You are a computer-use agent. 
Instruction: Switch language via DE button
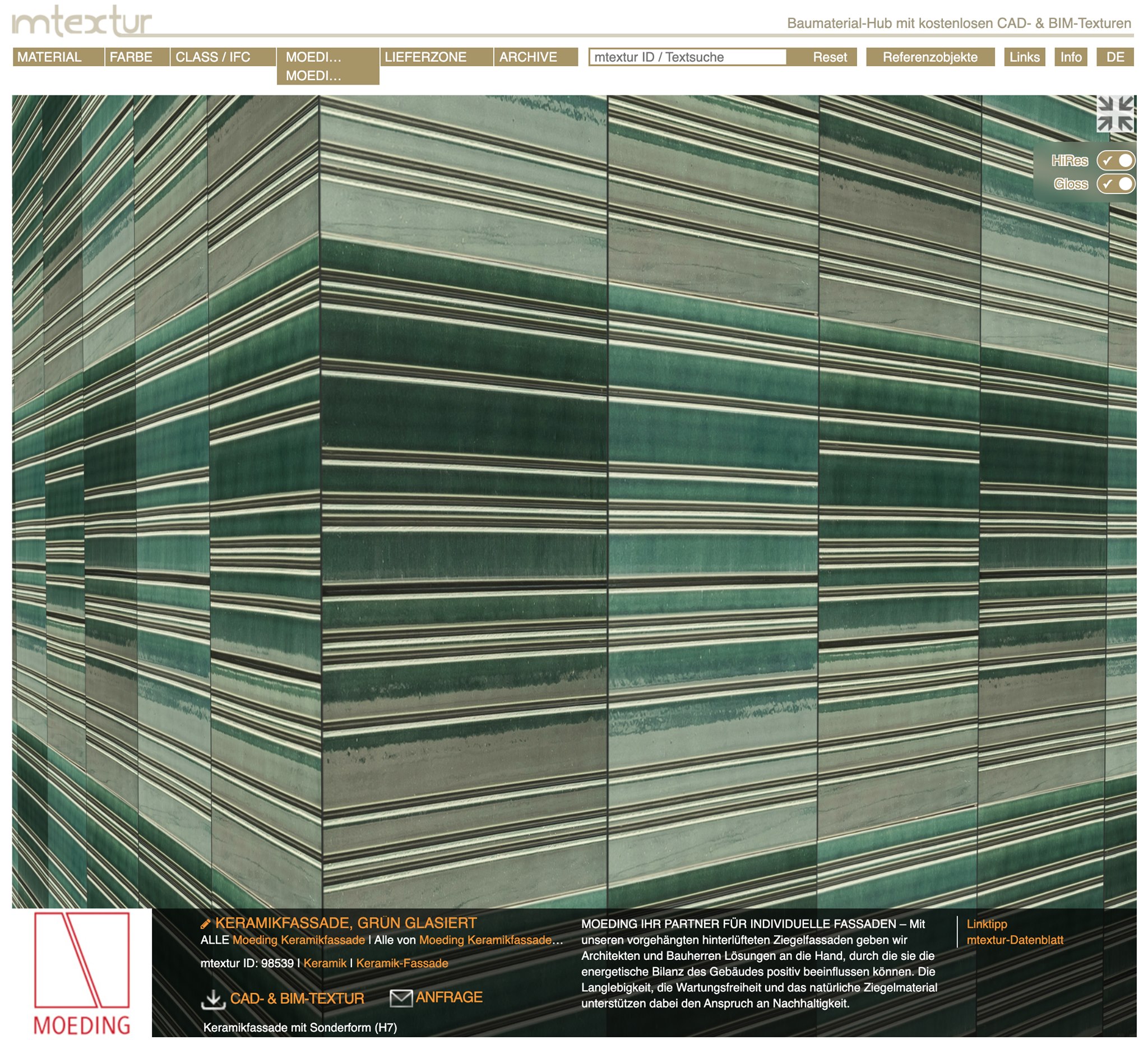pos(1115,57)
